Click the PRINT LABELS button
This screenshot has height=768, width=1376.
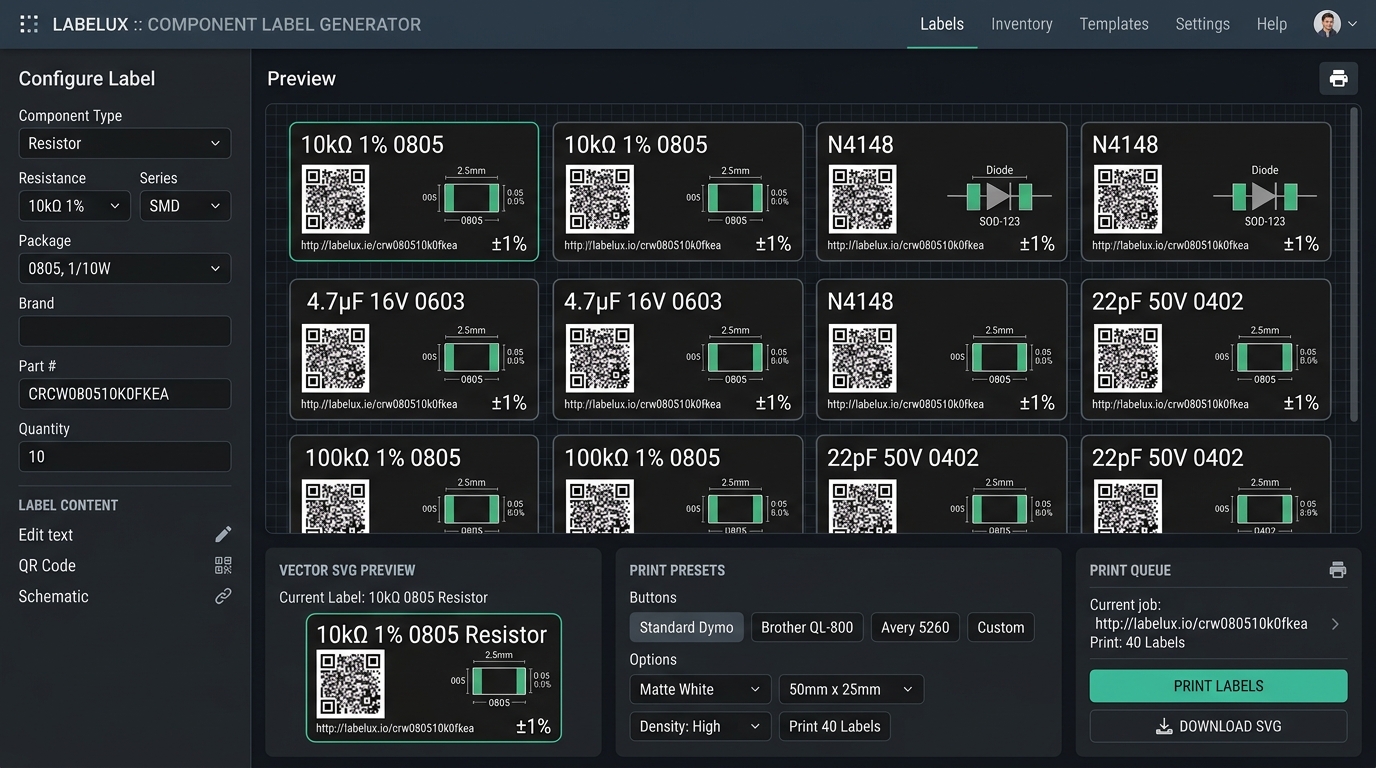click(x=1218, y=686)
